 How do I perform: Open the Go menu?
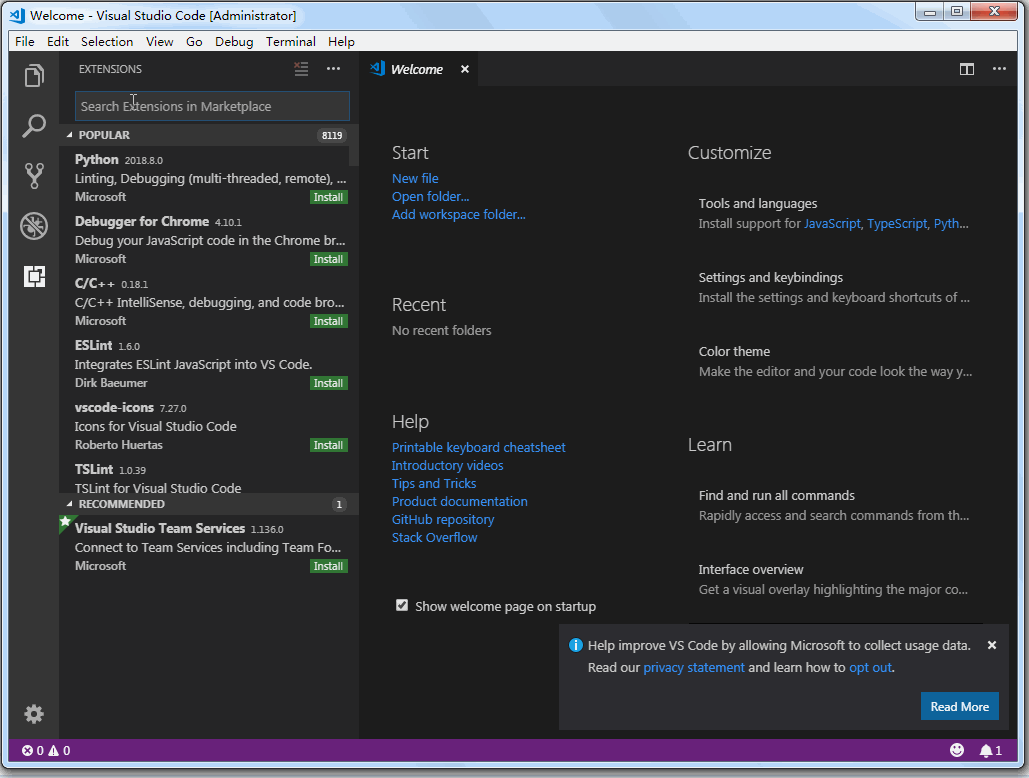[x=194, y=41]
